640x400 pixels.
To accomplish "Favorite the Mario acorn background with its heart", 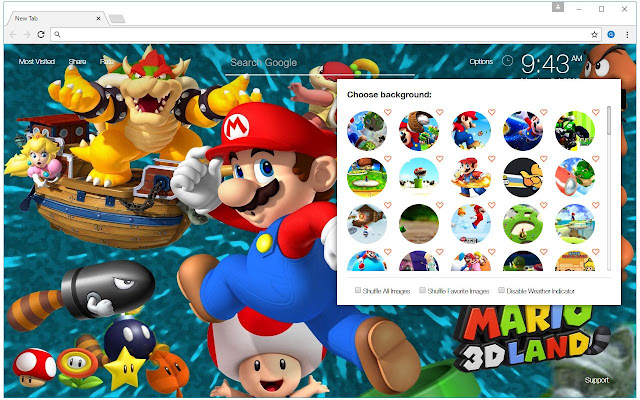I will (440, 112).
